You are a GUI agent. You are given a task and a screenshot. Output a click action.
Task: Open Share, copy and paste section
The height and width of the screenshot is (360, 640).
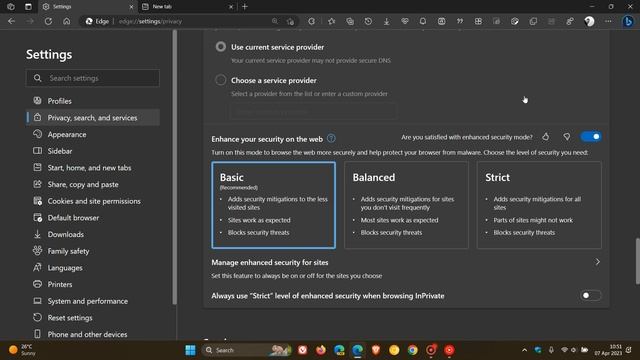coord(93,184)
